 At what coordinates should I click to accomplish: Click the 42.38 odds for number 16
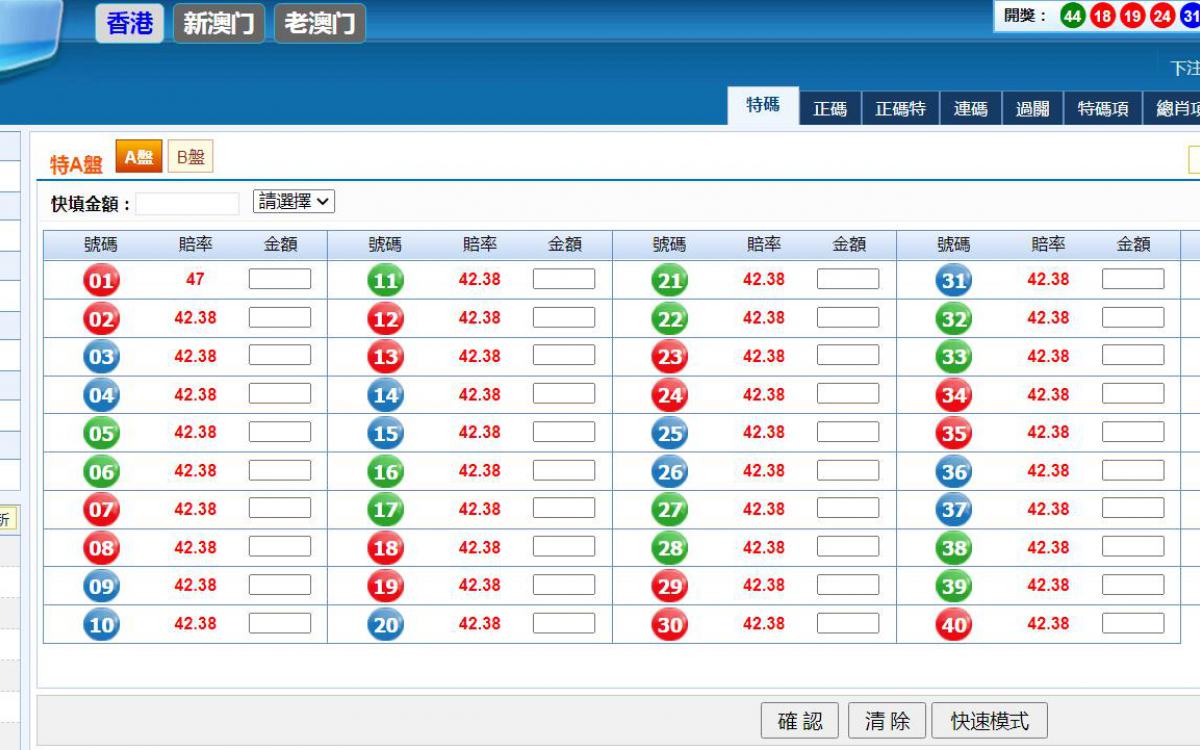tap(479, 471)
